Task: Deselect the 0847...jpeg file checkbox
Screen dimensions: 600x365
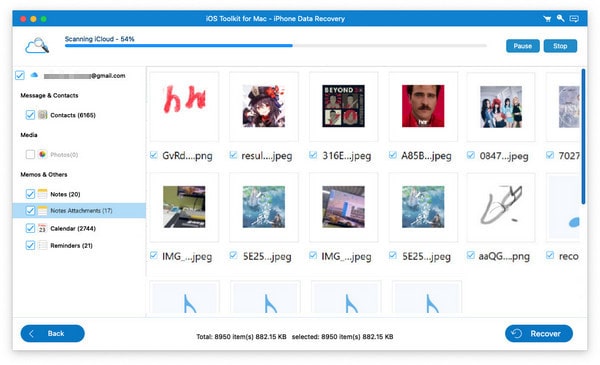Action: pyautogui.click(x=471, y=155)
